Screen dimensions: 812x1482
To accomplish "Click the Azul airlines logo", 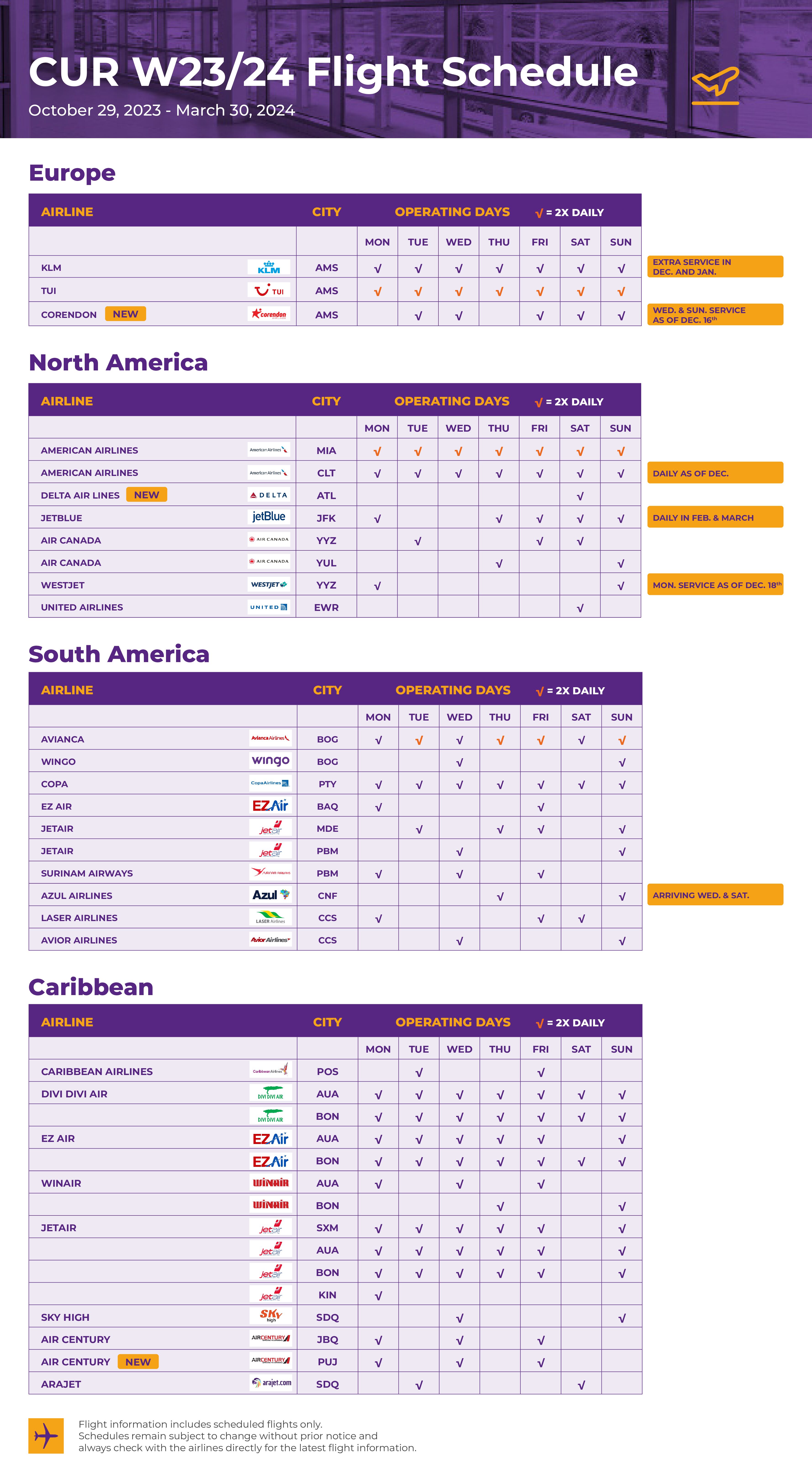I will point(270,895).
